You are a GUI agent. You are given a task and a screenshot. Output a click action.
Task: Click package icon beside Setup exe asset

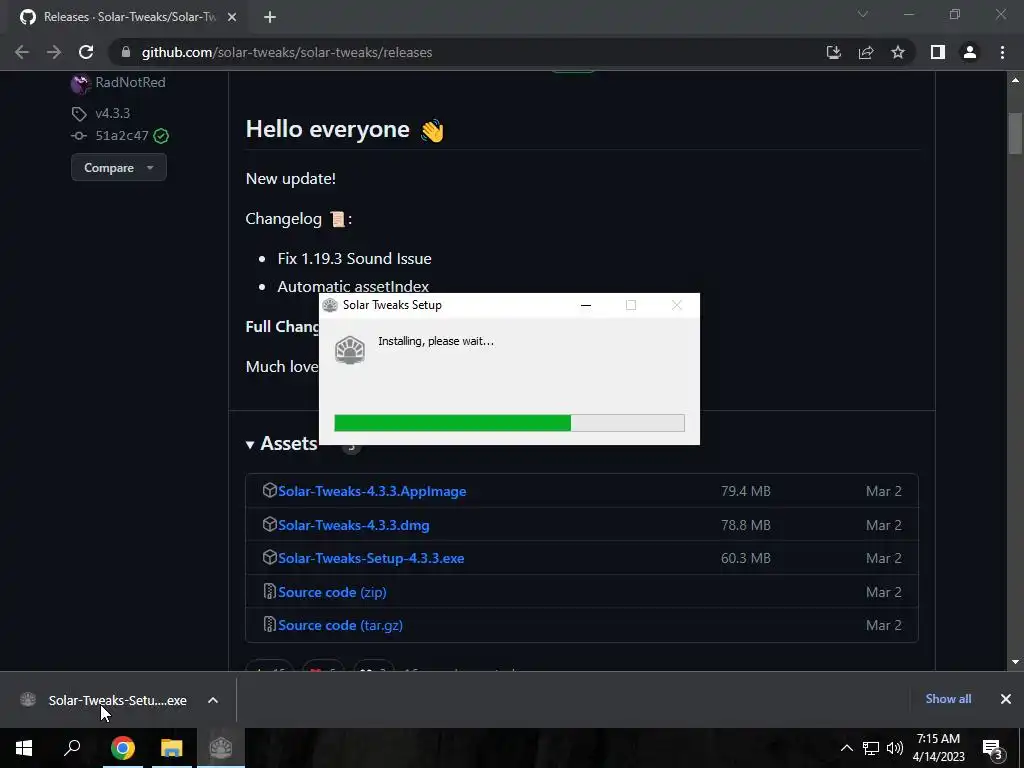point(270,557)
